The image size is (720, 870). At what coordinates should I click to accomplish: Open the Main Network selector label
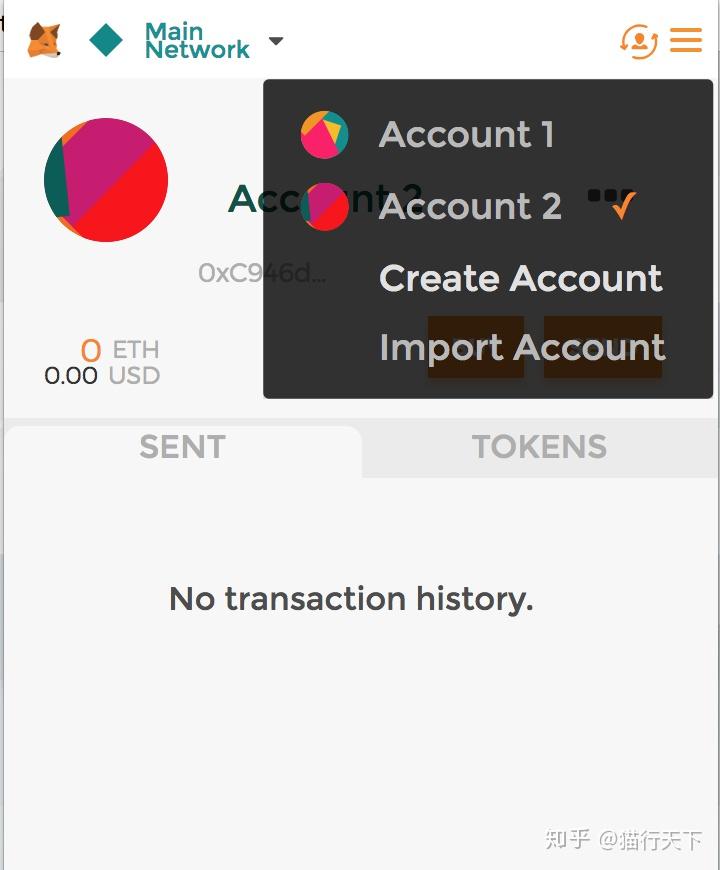(197, 40)
